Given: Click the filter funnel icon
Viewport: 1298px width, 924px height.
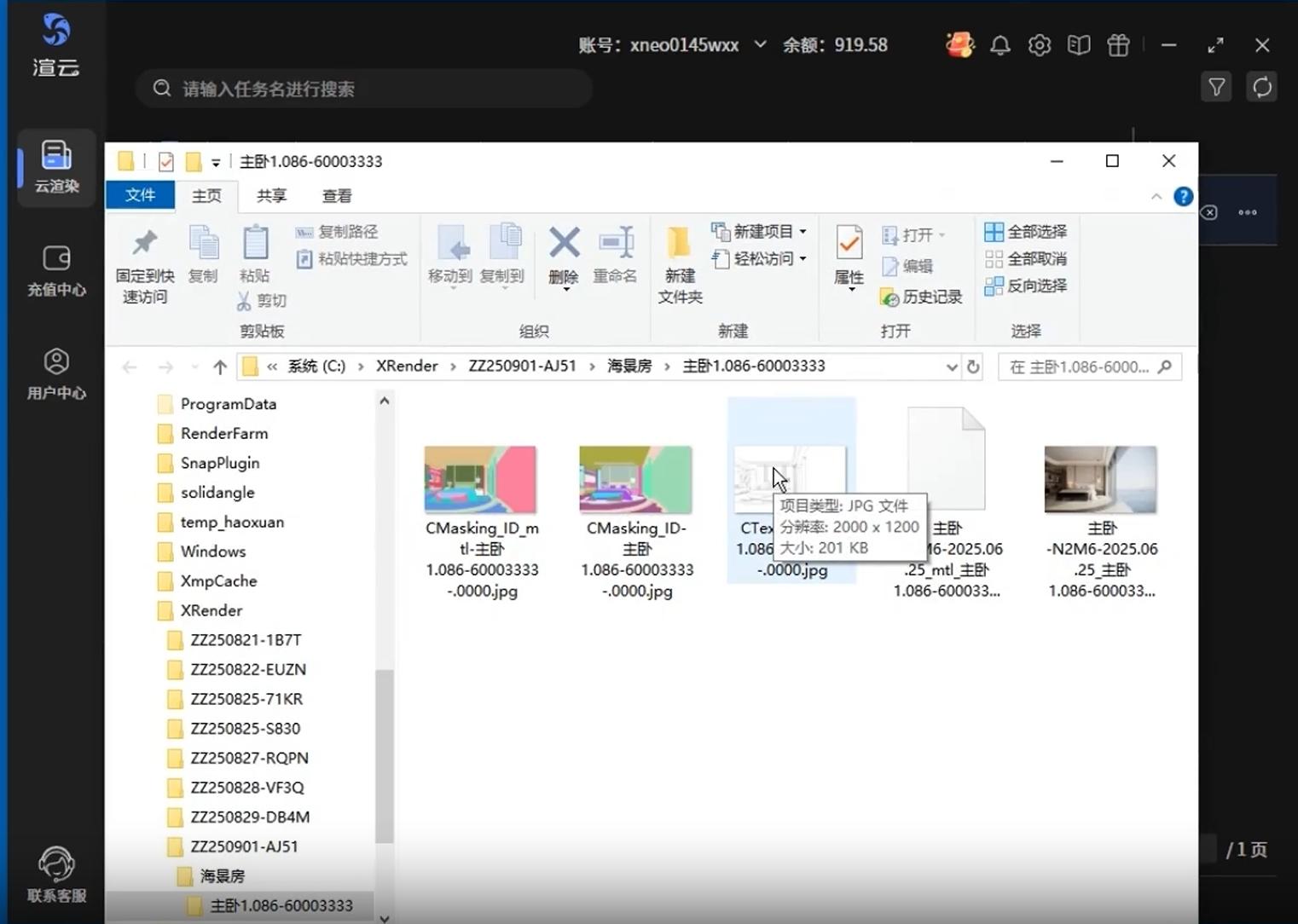Looking at the screenshot, I should coord(1216,87).
